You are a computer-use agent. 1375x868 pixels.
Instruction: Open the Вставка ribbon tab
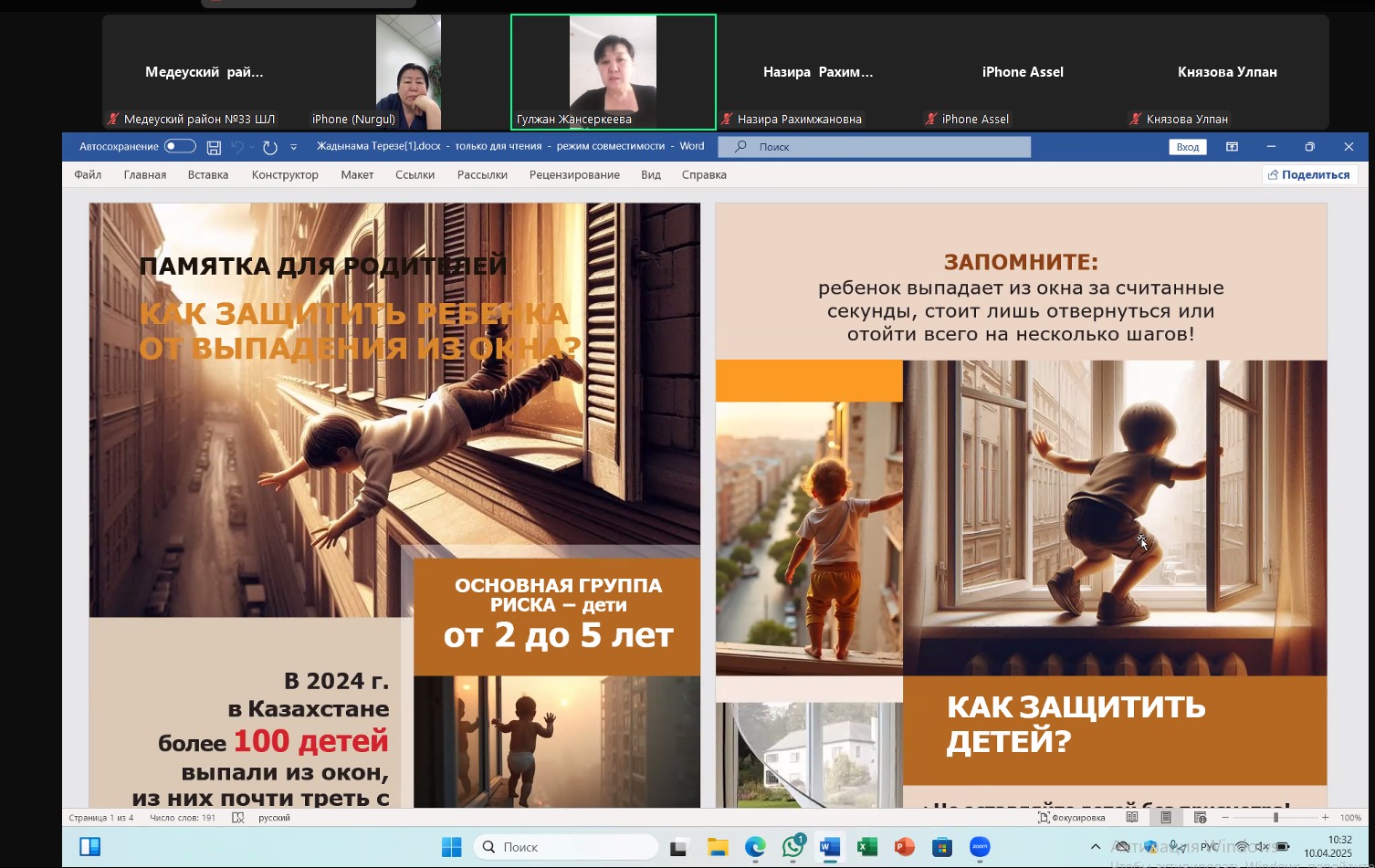pyautogui.click(x=207, y=174)
